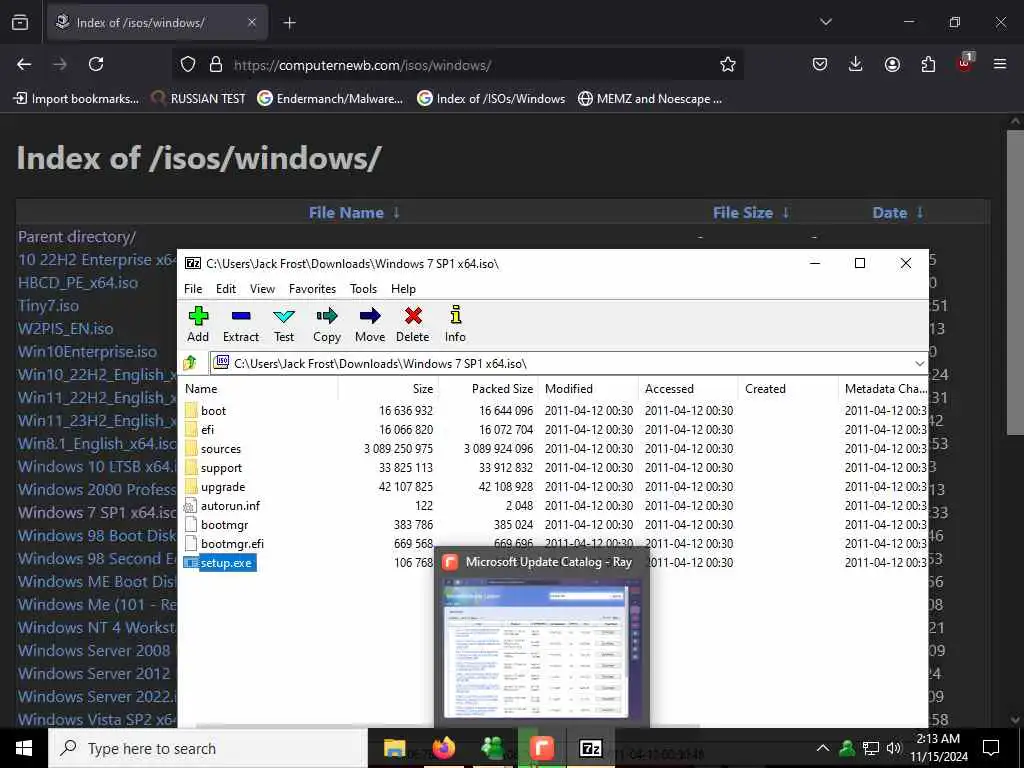1024x768 pixels.
Task: Open the Firefox downloads panel
Action: tap(856, 64)
